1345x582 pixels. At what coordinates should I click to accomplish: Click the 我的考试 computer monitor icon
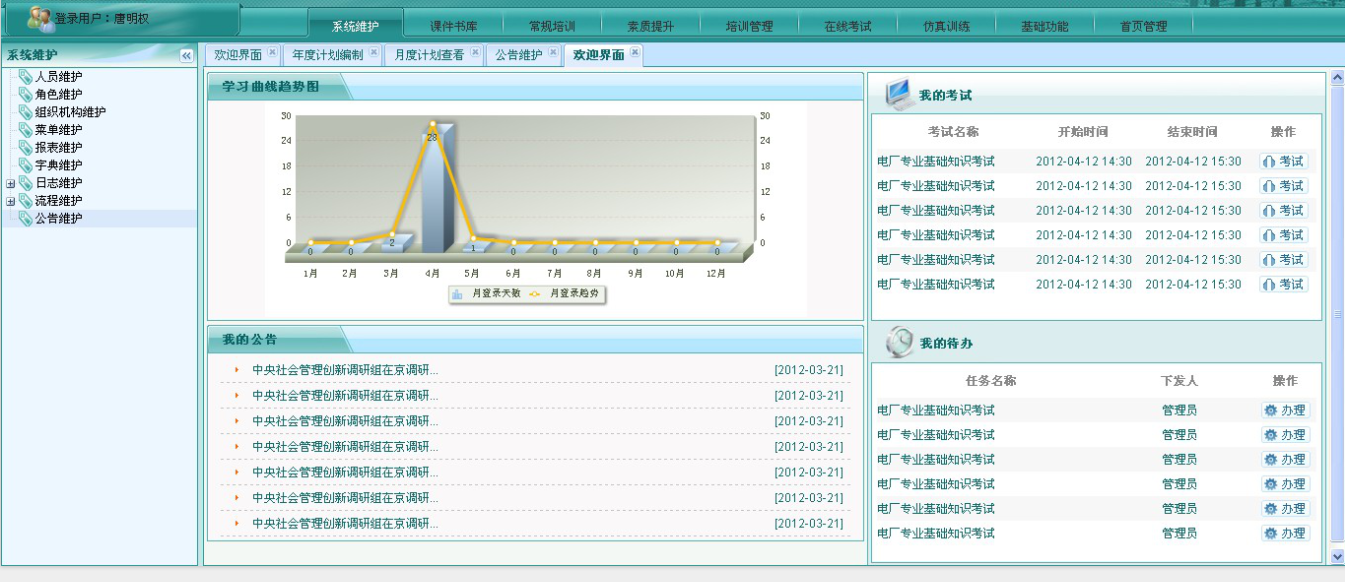click(x=899, y=93)
